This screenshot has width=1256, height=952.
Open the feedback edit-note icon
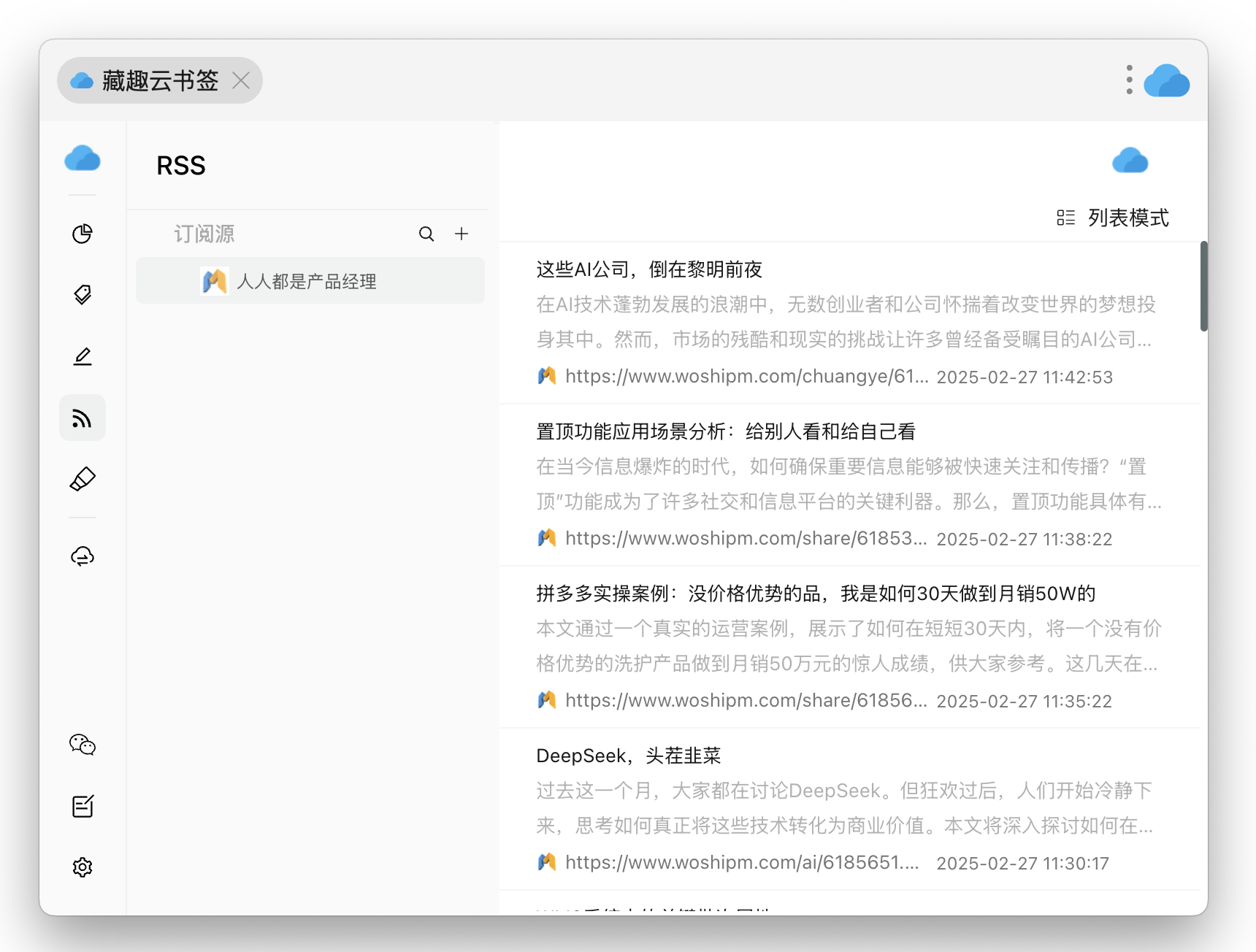tap(83, 806)
